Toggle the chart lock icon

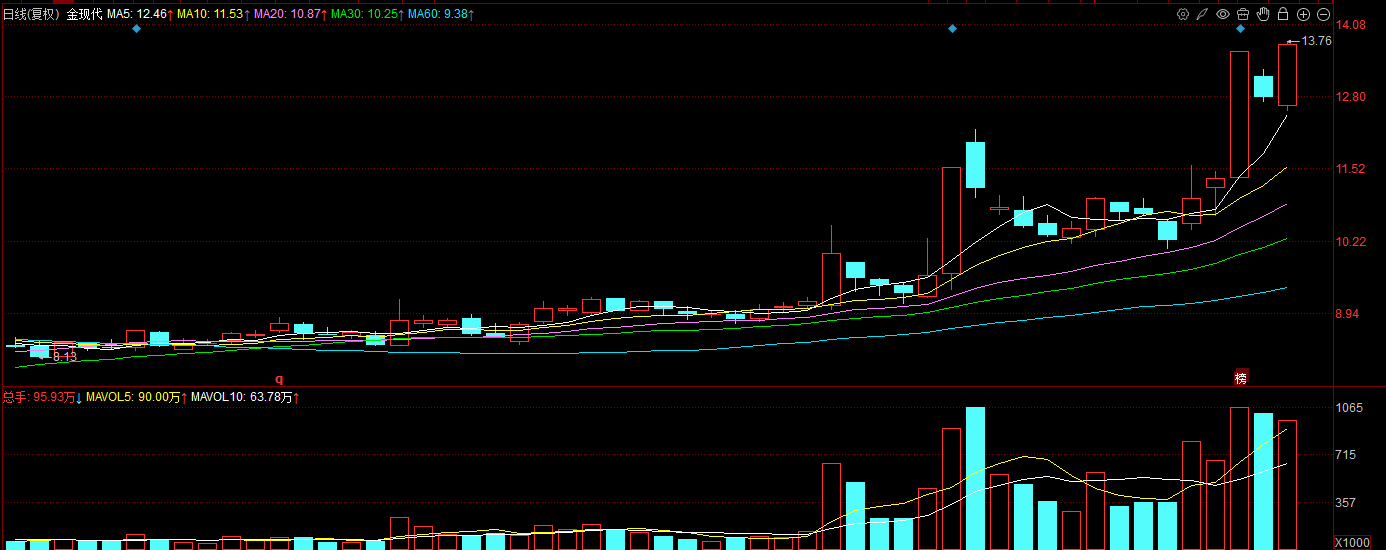tap(1283, 14)
